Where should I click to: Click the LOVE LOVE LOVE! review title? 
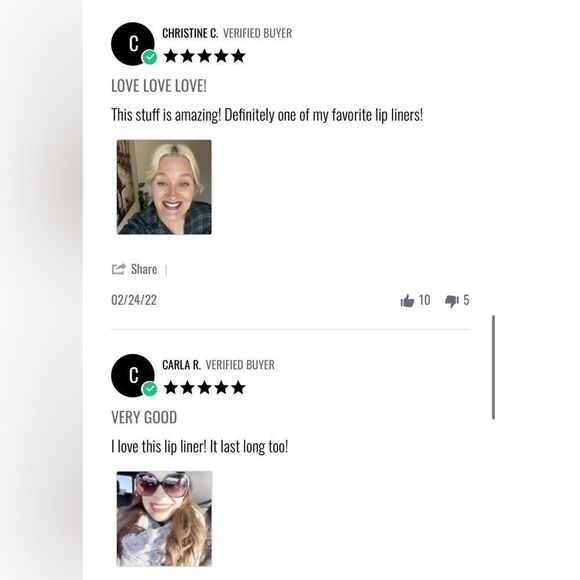(x=159, y=86)
